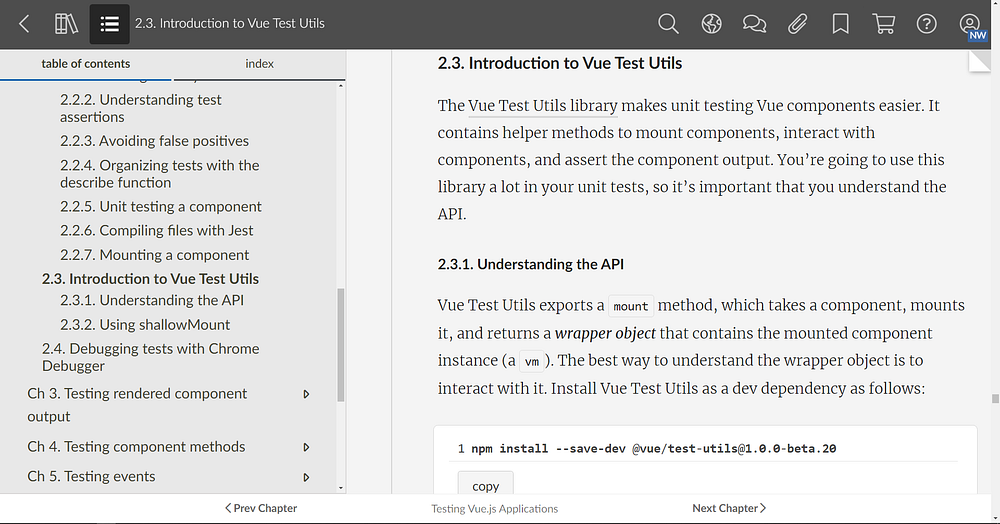Open section 2.2.6 Compiling files with Jest
This screenshot has height=524, width=1000.
tap(156, 230)
